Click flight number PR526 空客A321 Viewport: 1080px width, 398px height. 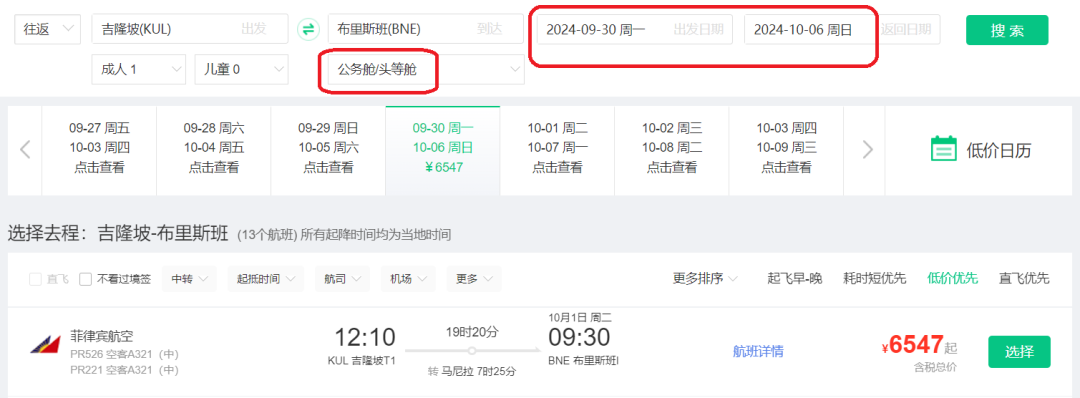tap(125, 355)
